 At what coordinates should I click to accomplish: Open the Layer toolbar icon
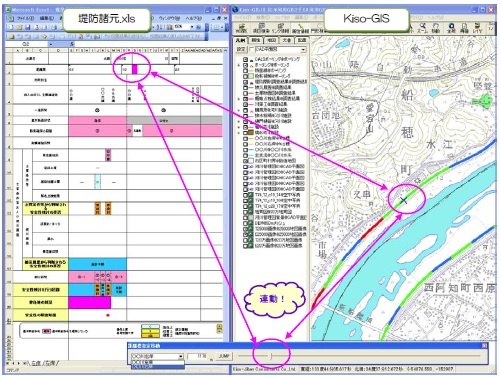click(x=477, y=27)
